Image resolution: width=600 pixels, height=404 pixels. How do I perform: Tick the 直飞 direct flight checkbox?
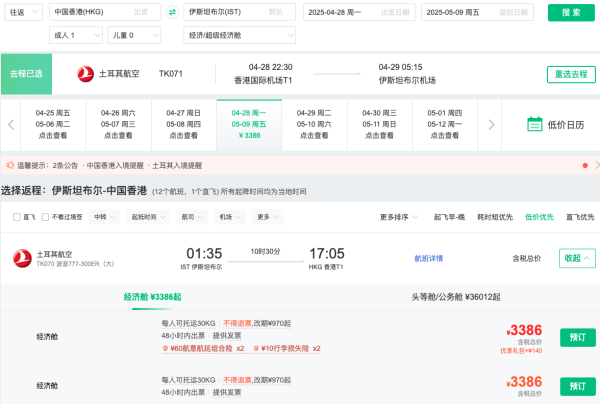[x=16, y=217]
